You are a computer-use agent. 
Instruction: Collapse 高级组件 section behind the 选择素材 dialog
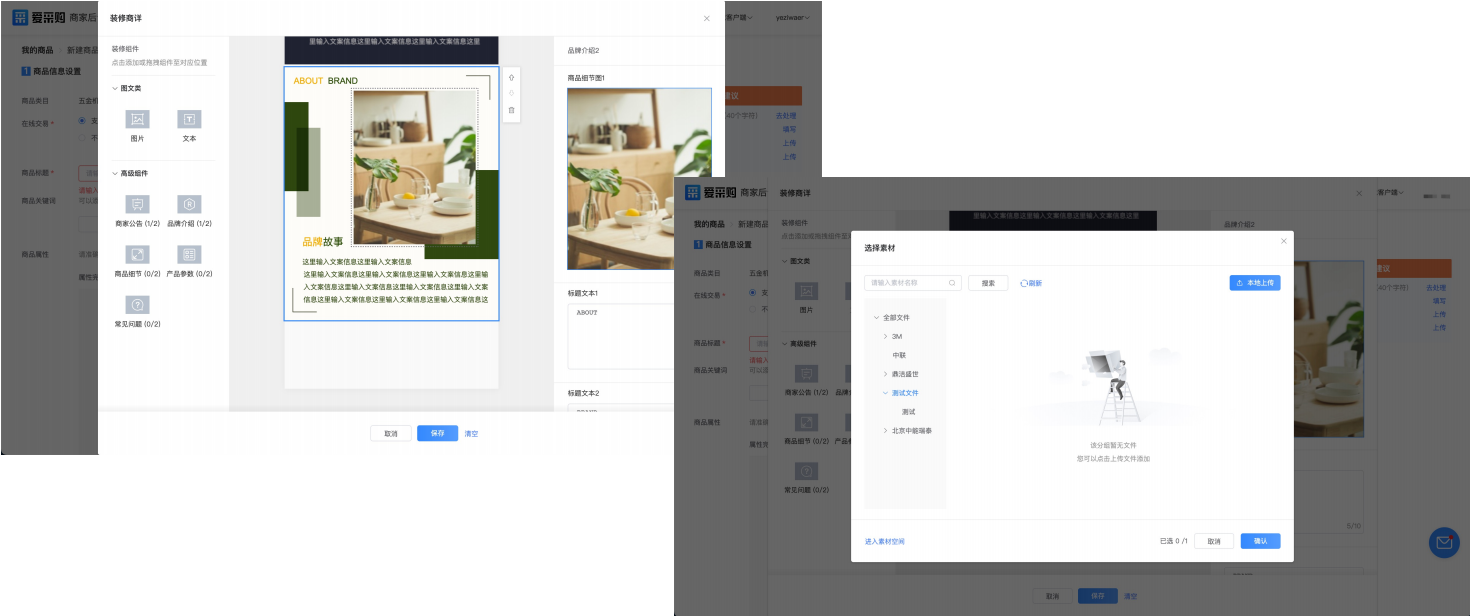click(x=785, y=343)
